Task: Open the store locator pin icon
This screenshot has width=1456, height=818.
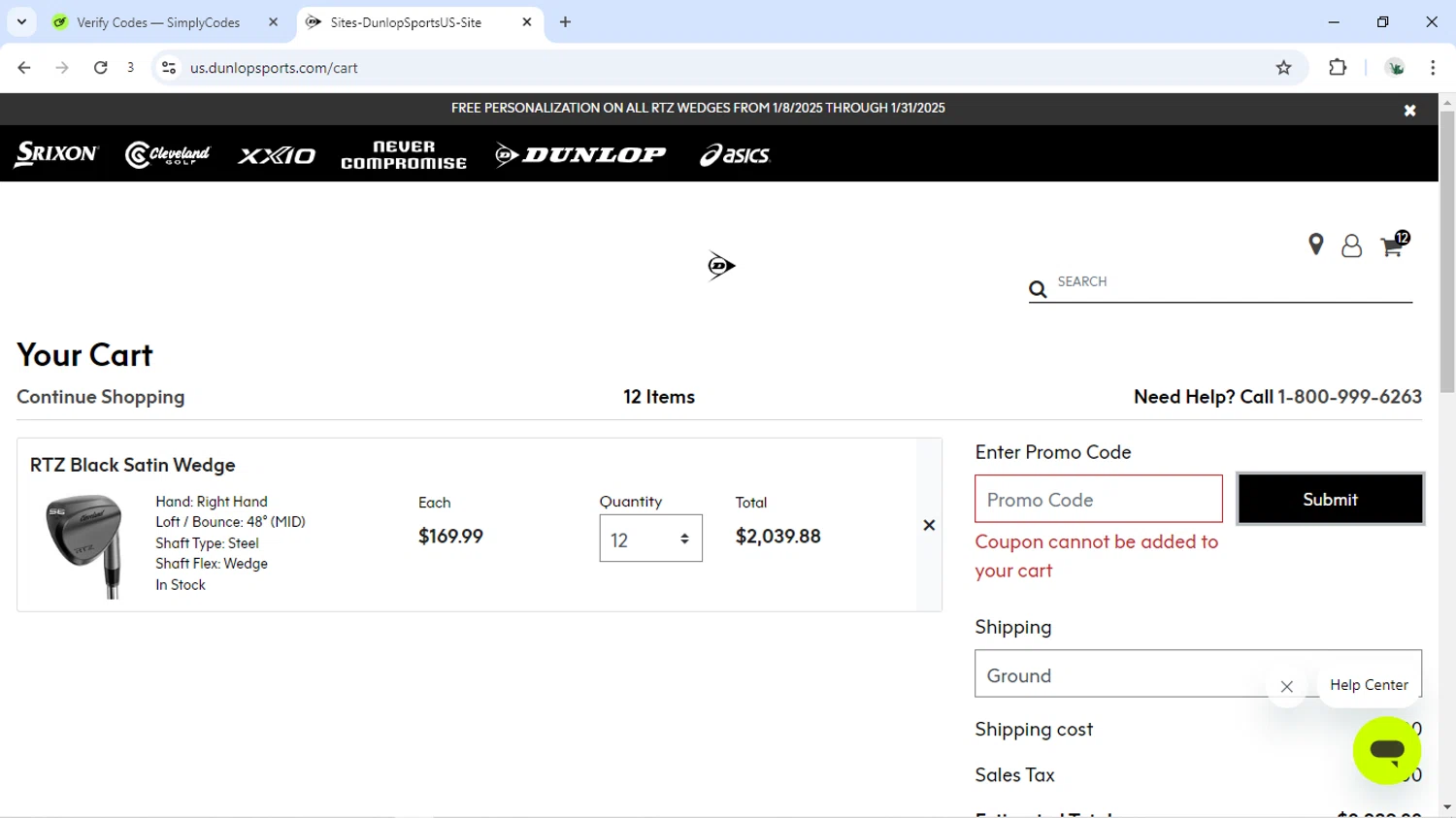Action: click(1316, 245)
